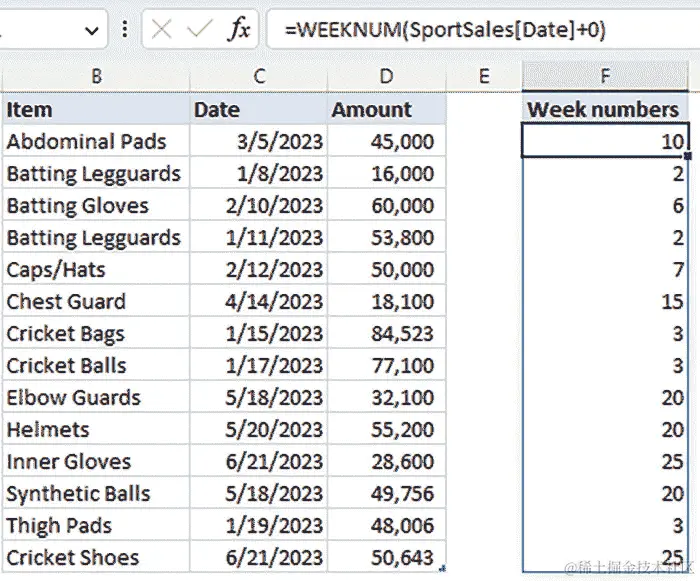
Task: Confirm formula entry with the checkmark
Action: point(200,30)
